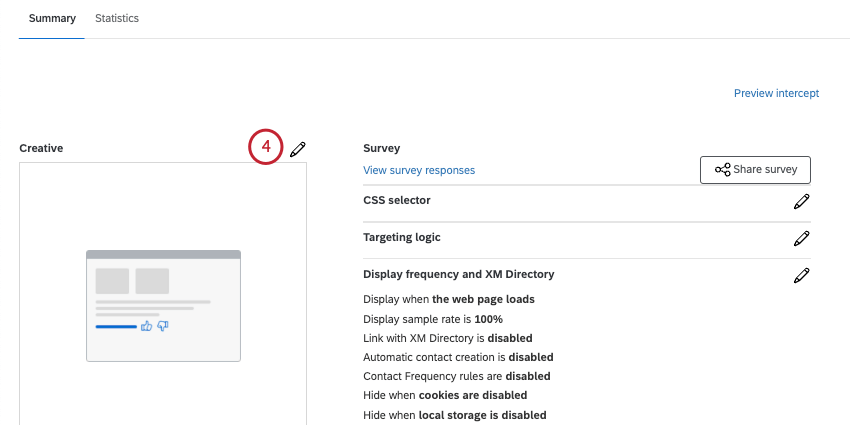Image resolution: width=850 pixels, height=425 pixels.
Task: Click the red step 4 marker
Action: [266, 147]
